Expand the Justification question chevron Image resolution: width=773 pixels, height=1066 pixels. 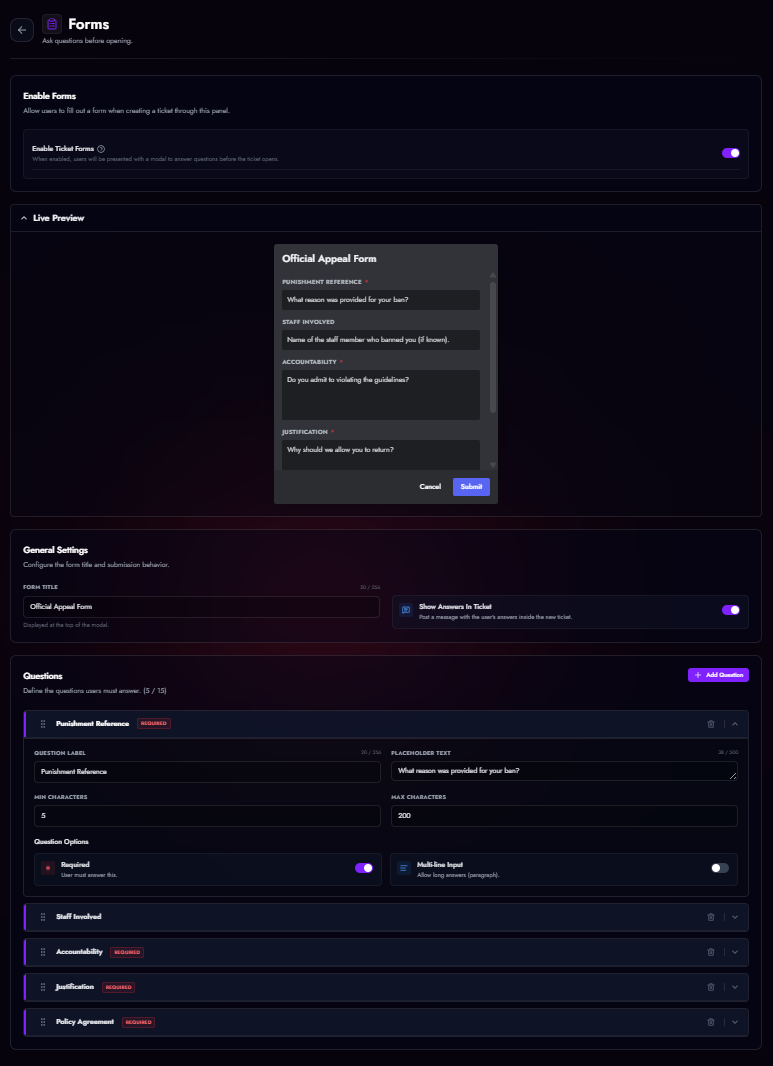point(735,987)
